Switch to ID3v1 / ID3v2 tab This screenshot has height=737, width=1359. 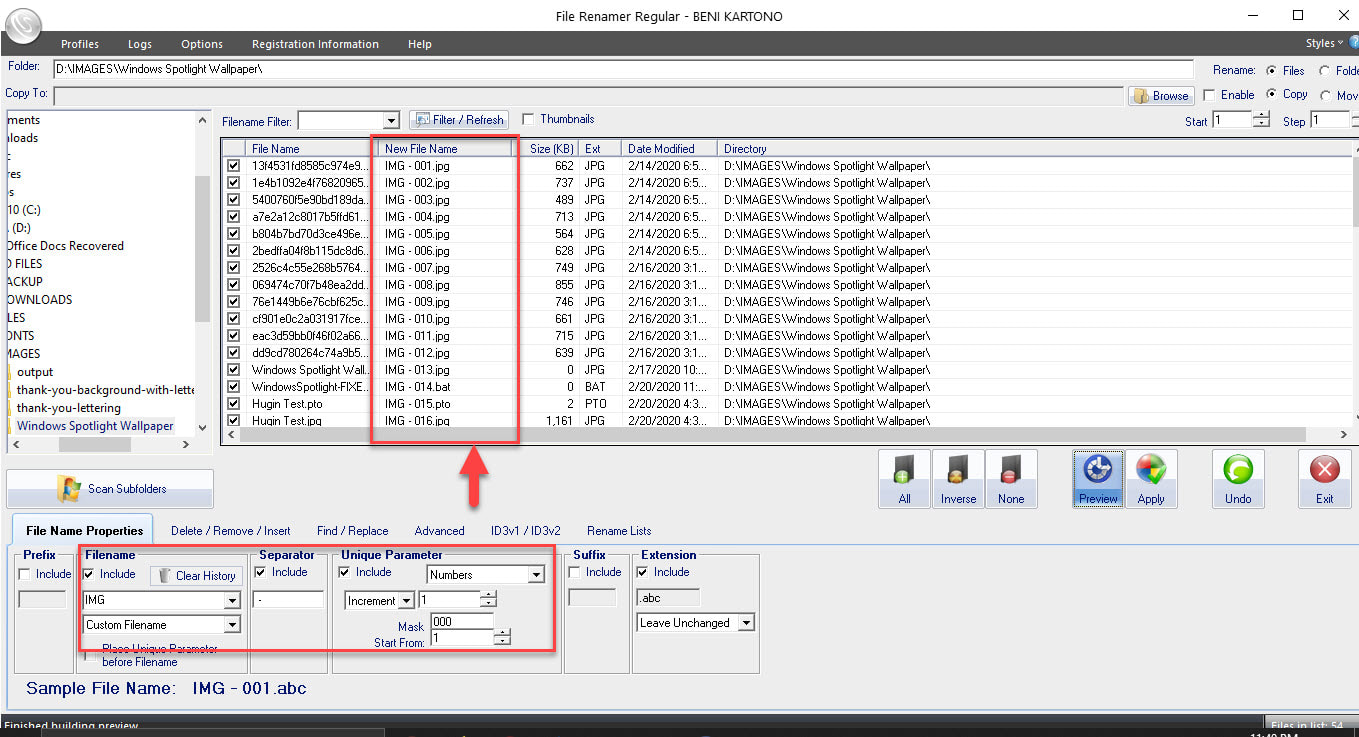pyautogui.click(x=526, y=531)
